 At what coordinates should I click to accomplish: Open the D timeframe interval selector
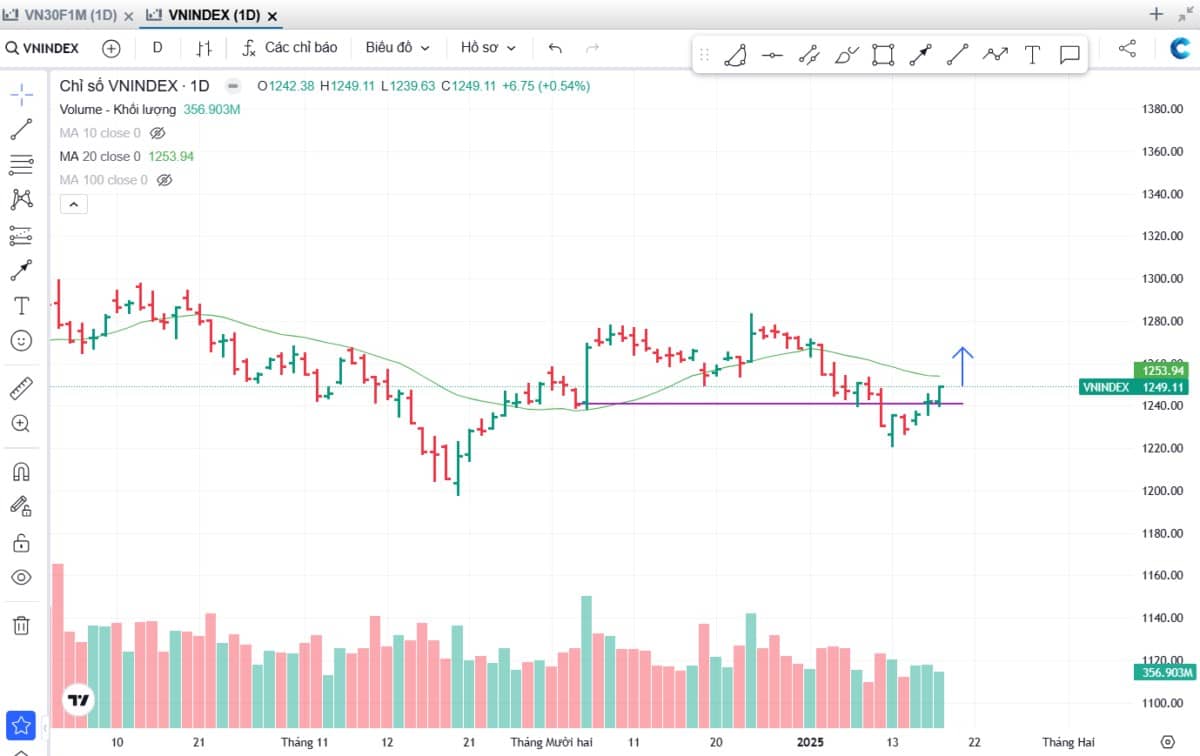pyautogui.click(x=157, y=47)
